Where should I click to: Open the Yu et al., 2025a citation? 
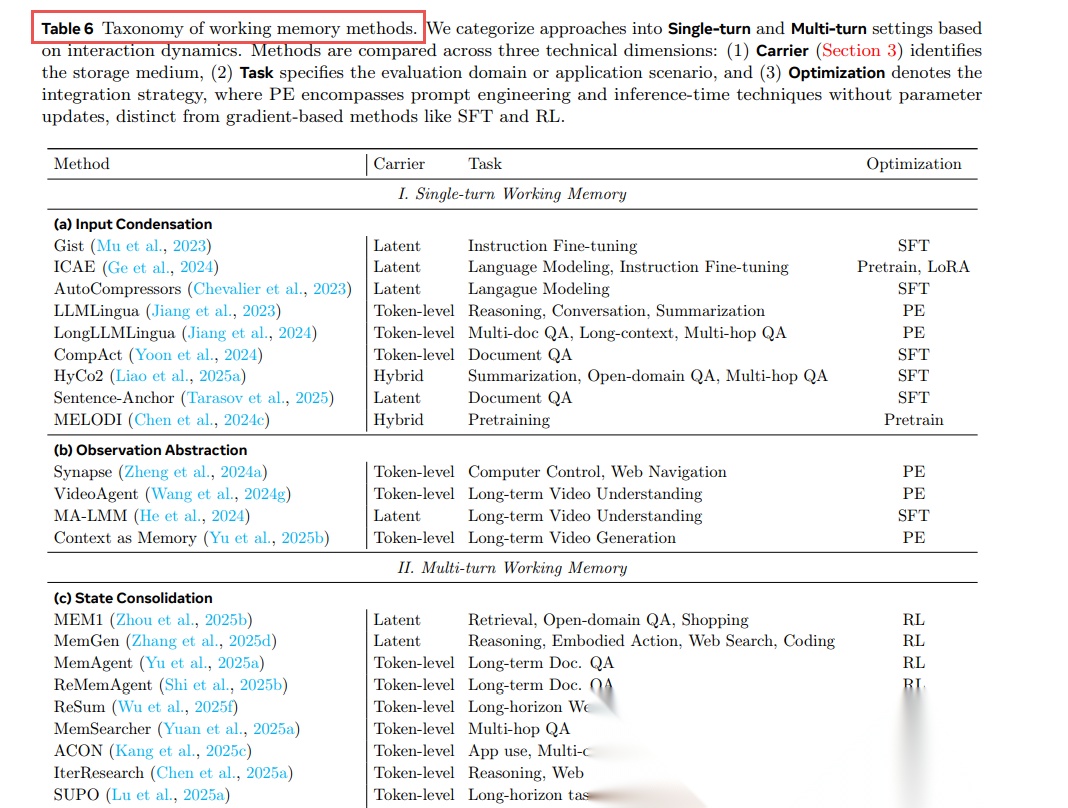(202, 662)
